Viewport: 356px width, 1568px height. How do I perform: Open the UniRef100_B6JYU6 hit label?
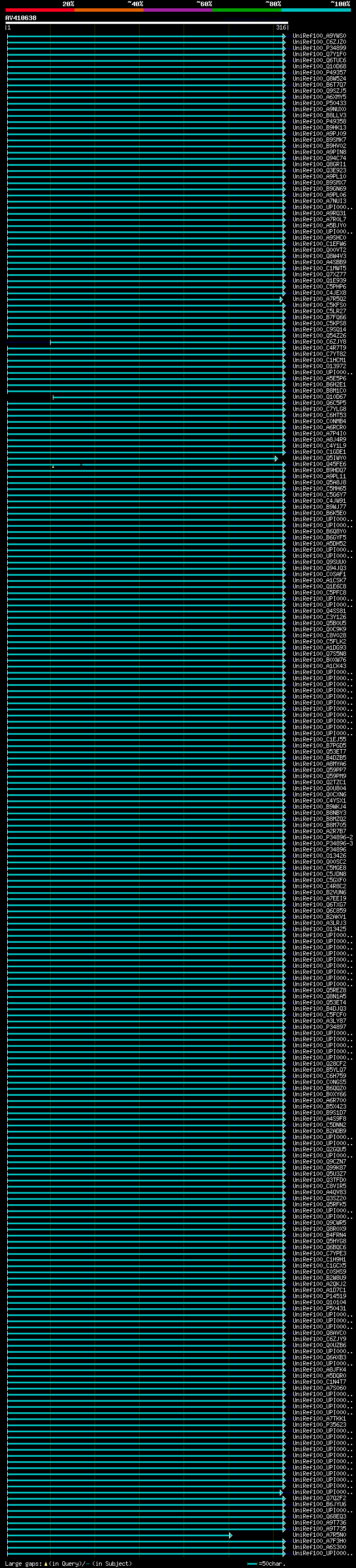pyautogui.click(x=319, y=1505)
